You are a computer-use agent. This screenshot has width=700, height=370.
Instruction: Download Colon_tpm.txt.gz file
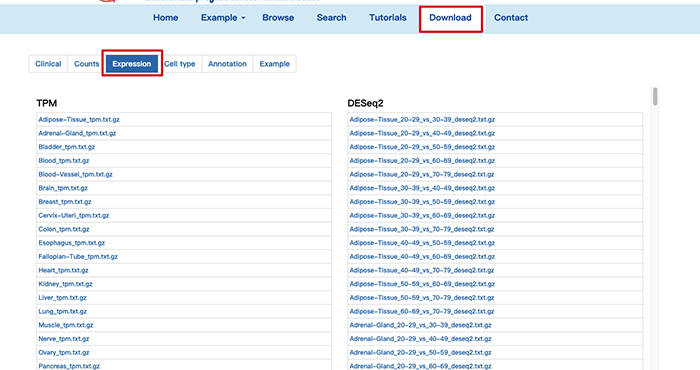pos(63,229)
